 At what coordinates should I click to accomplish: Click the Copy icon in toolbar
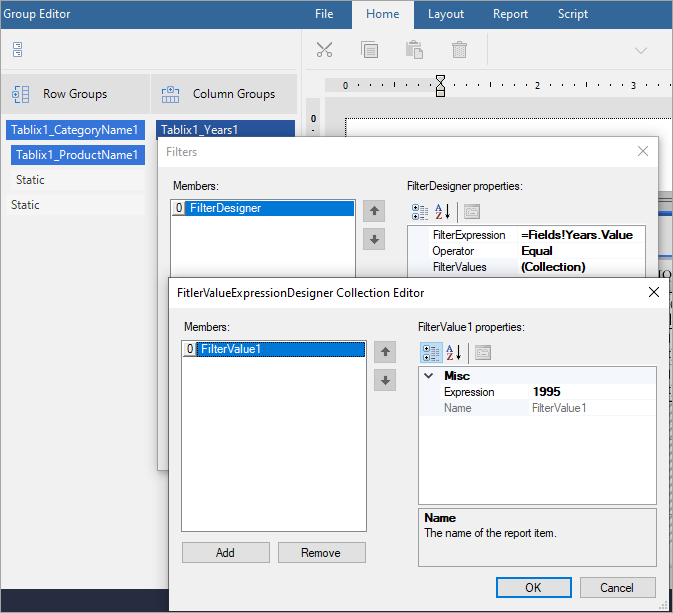pos(370,50)
